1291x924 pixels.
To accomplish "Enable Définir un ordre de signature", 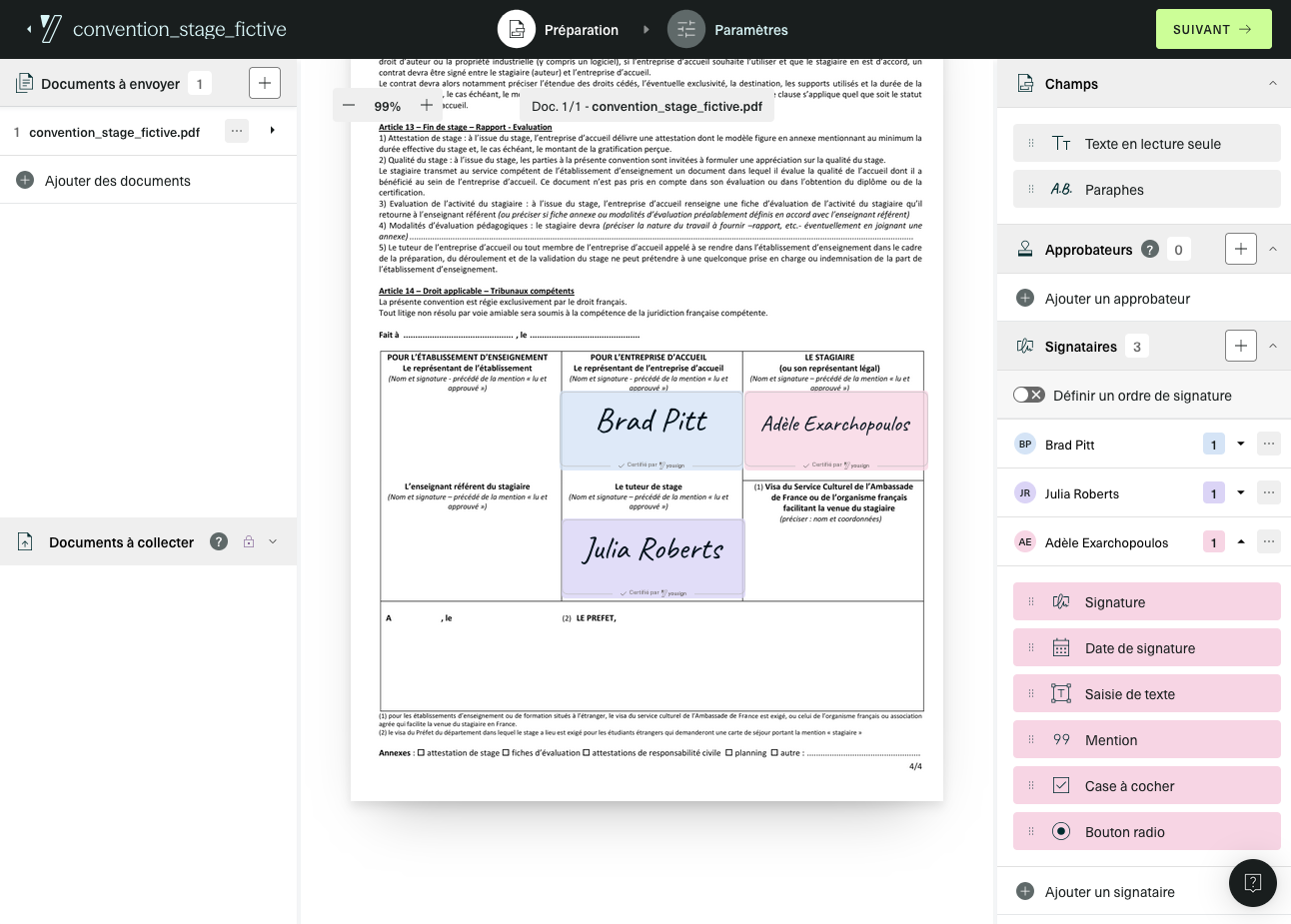I will pyautogui.click(x=1028, y=395).
